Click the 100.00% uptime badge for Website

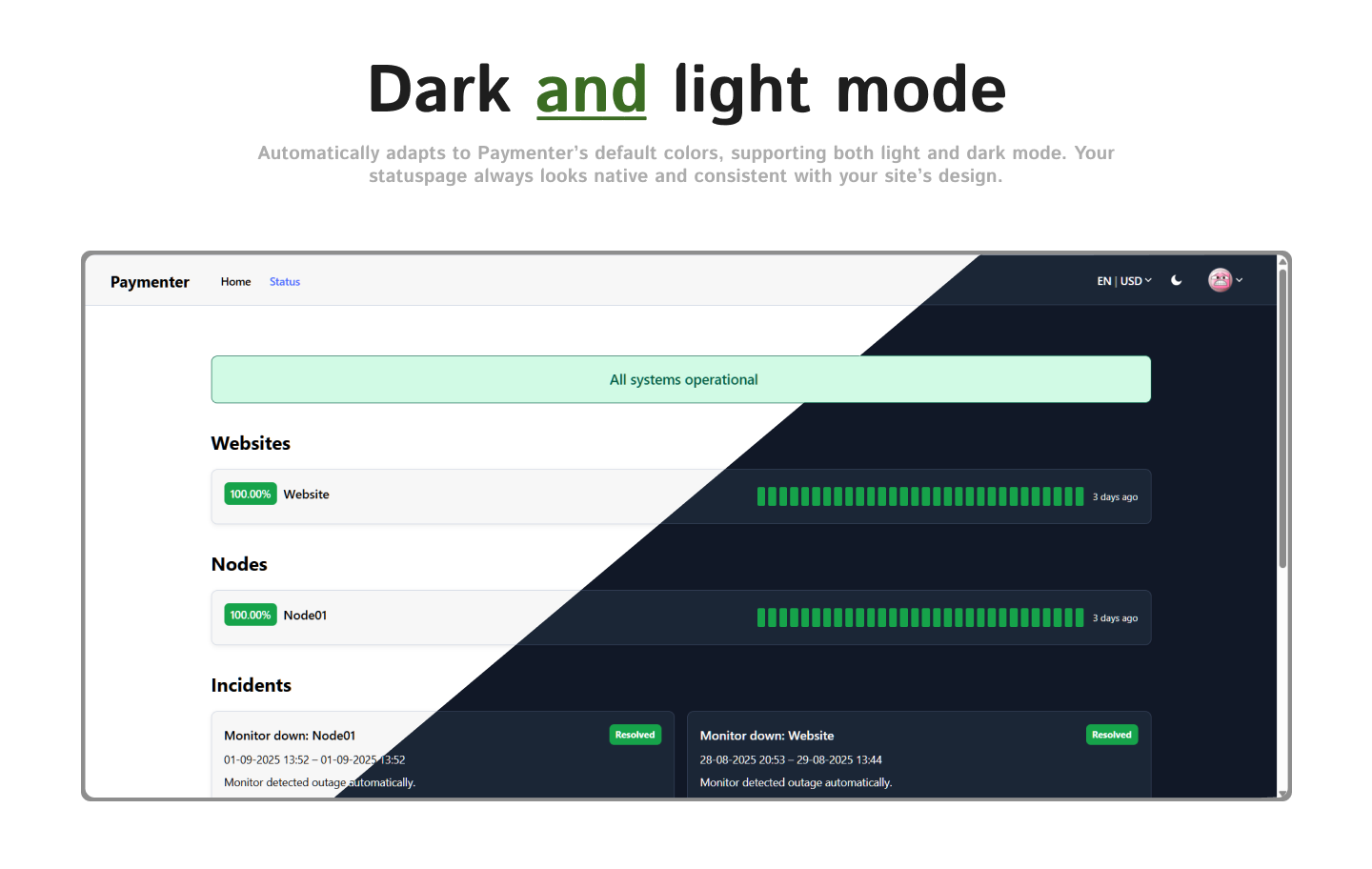point(251,494)
